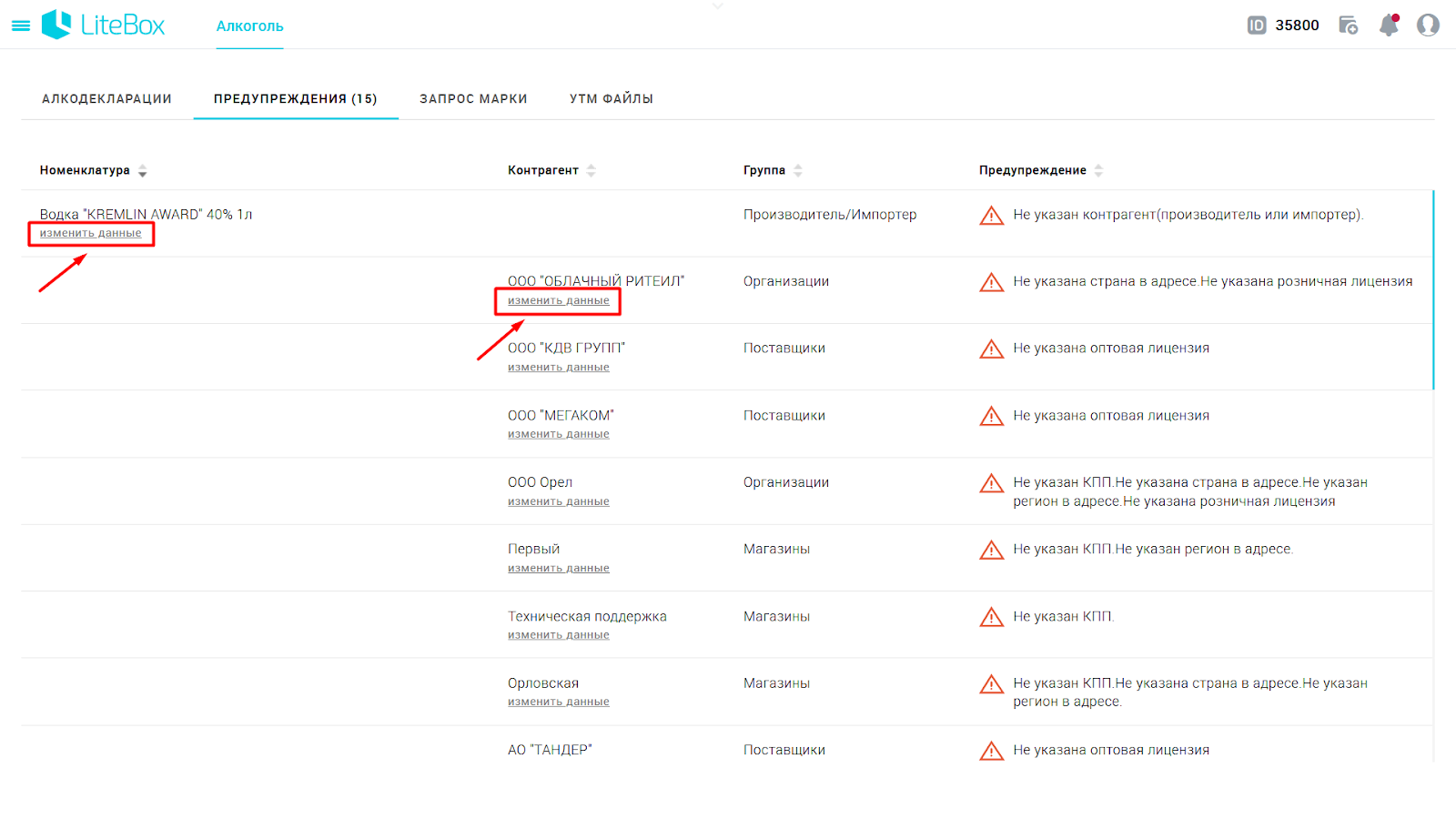Click Группа column header label
Screen dimensions: 1456x819
tap(764, 170)
